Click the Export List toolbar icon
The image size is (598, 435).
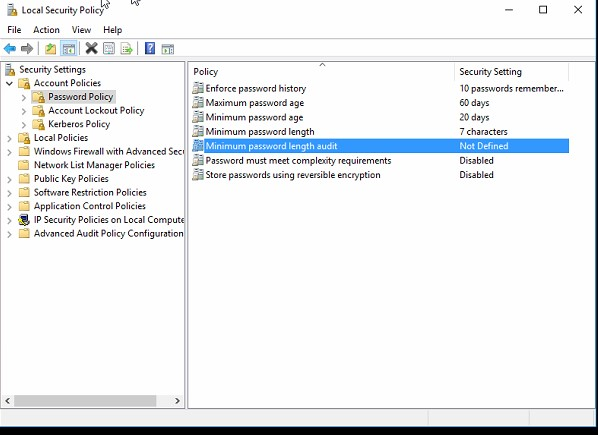126,49
